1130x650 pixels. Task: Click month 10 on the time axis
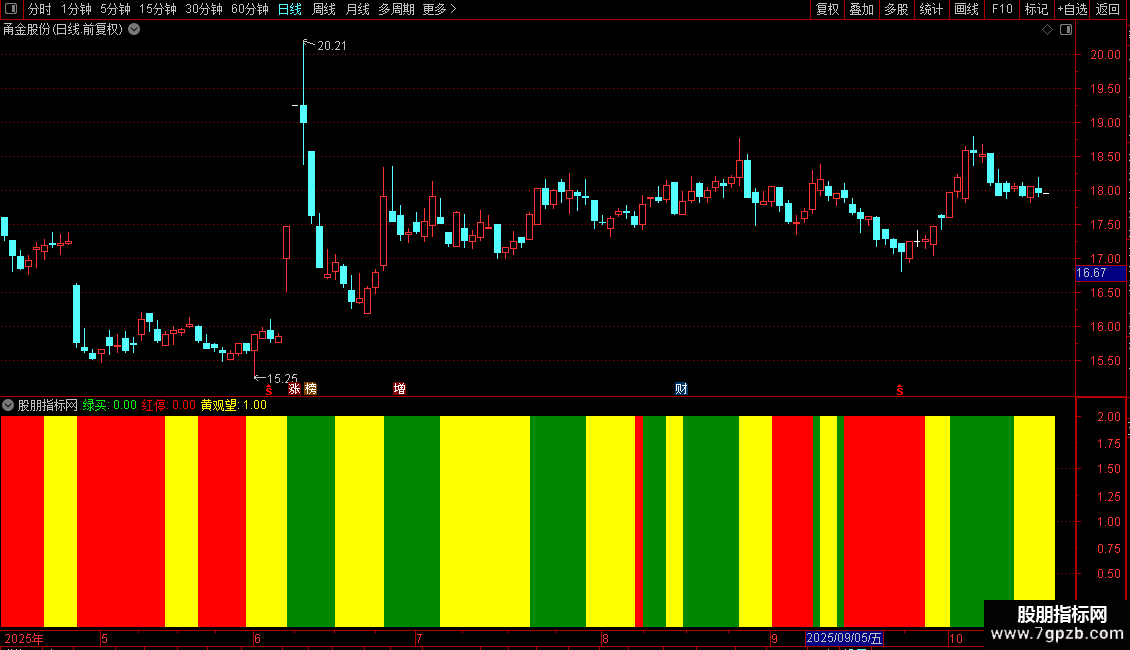click(956, 638)
